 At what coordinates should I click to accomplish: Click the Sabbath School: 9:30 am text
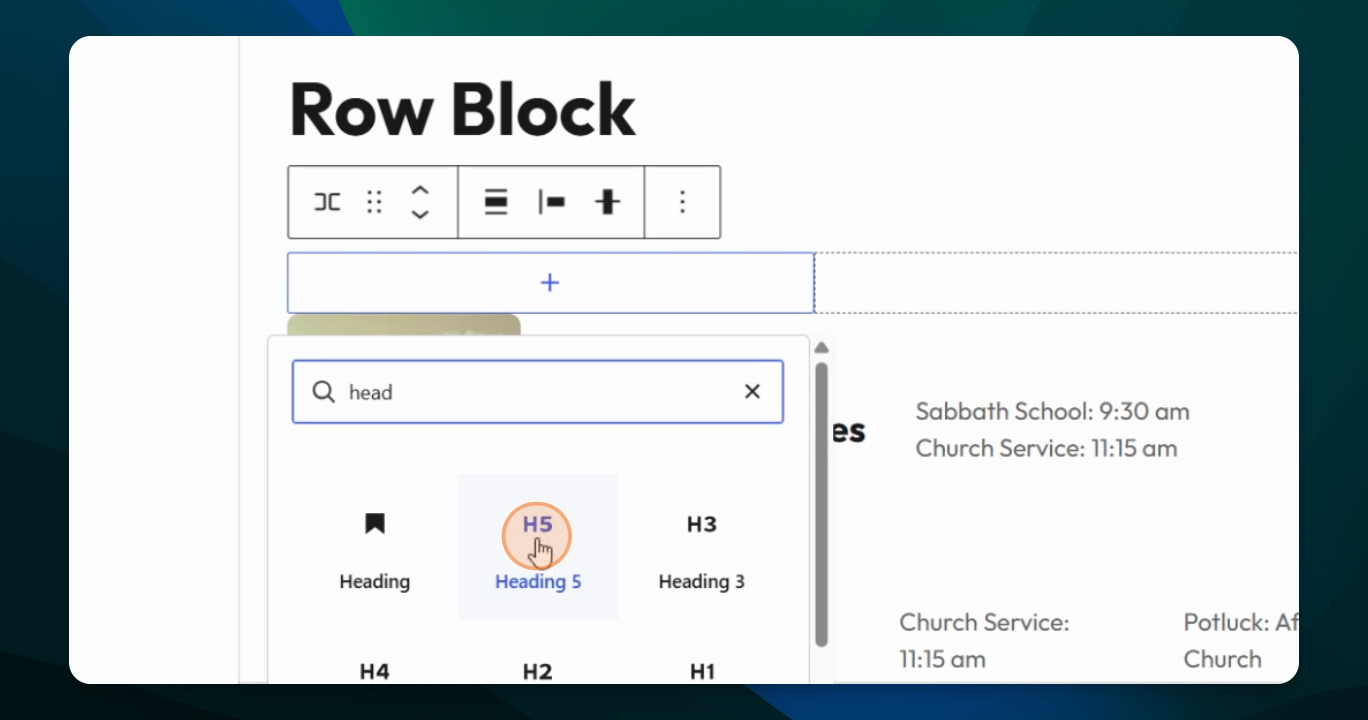[1052, 411]
